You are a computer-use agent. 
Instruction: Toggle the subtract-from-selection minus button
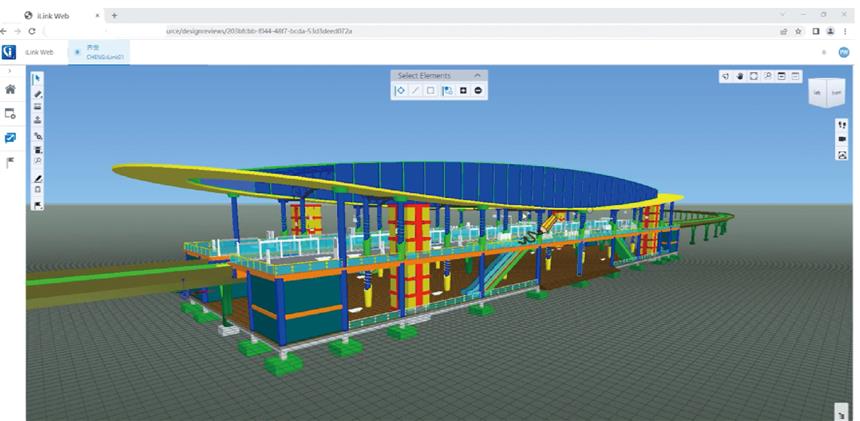[x=479, y=91]
